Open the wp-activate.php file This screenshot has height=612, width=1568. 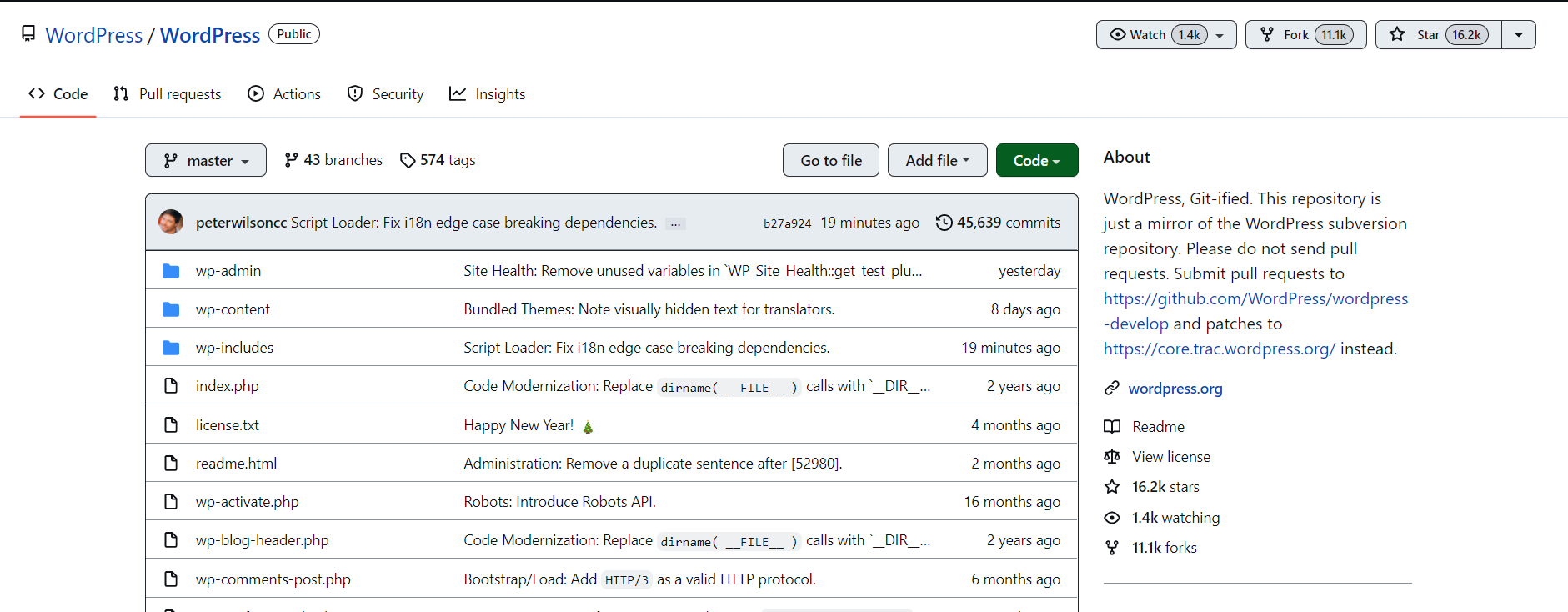[248, 502]
